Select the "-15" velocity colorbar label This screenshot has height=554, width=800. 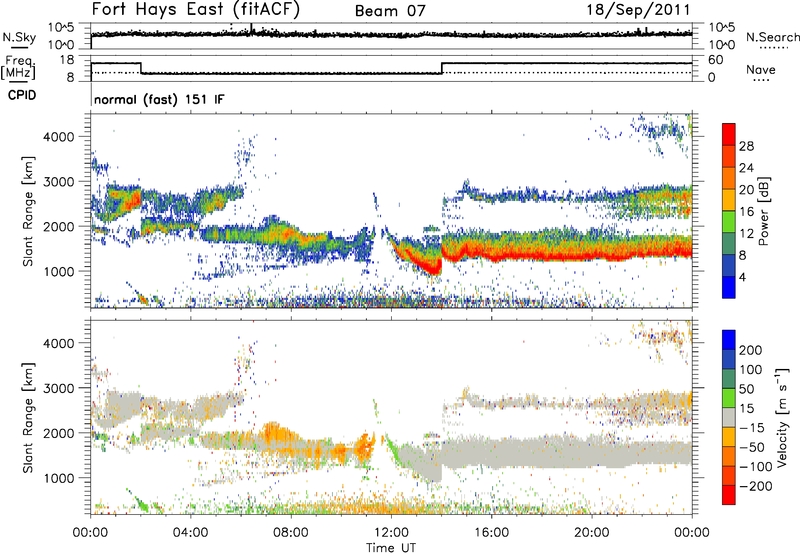click(x=752, y=428)
